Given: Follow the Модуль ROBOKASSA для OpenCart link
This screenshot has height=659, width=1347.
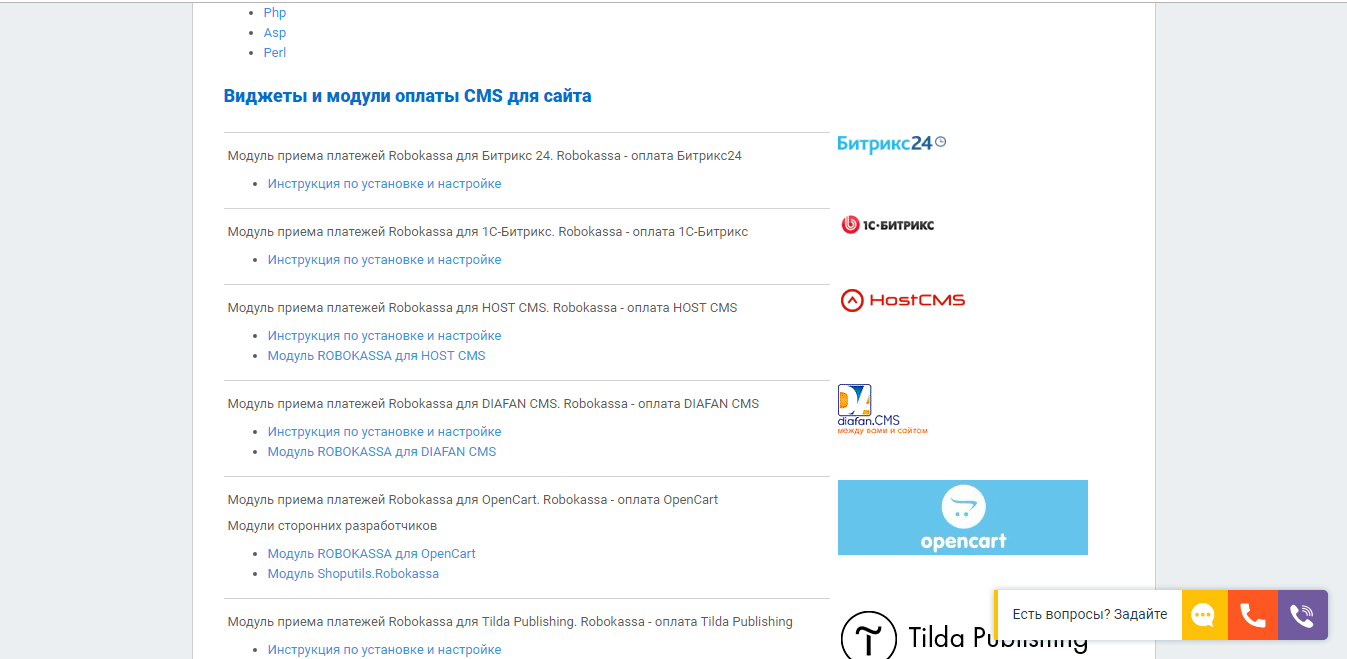Looking at the screenshot, I should (x=371, y=554).
